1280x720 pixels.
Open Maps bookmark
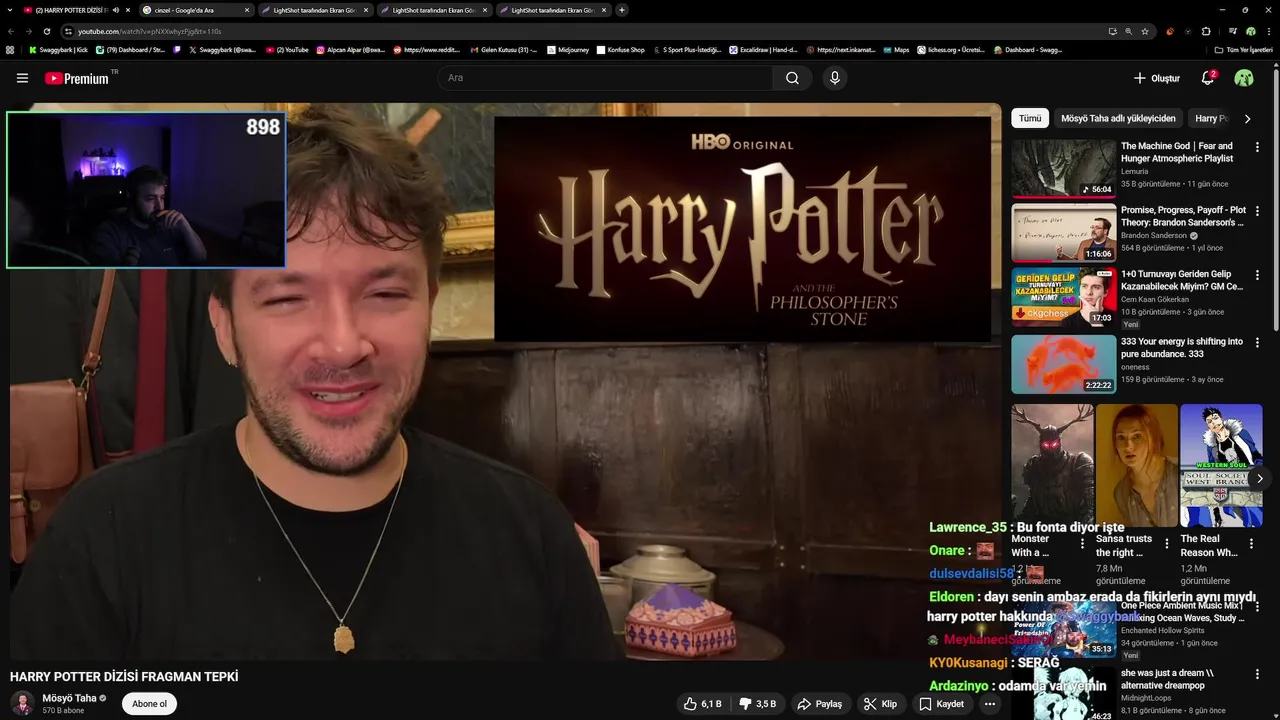896,50
